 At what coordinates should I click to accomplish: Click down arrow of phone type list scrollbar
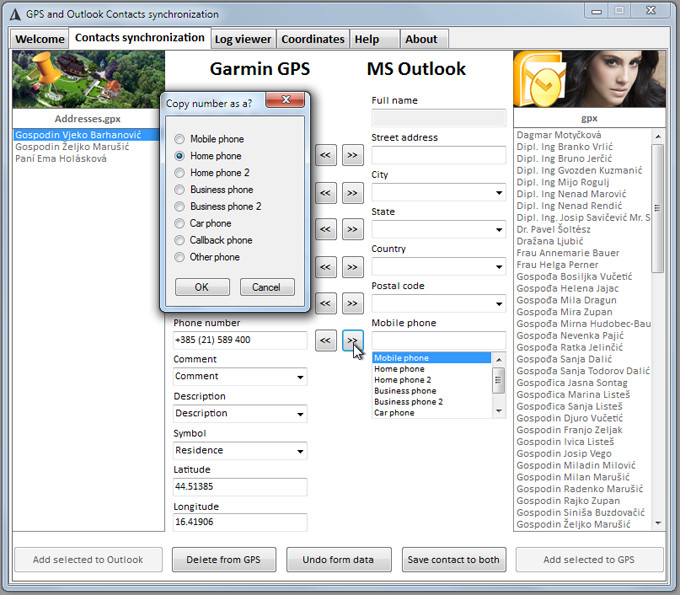click(x=499, y=410)
